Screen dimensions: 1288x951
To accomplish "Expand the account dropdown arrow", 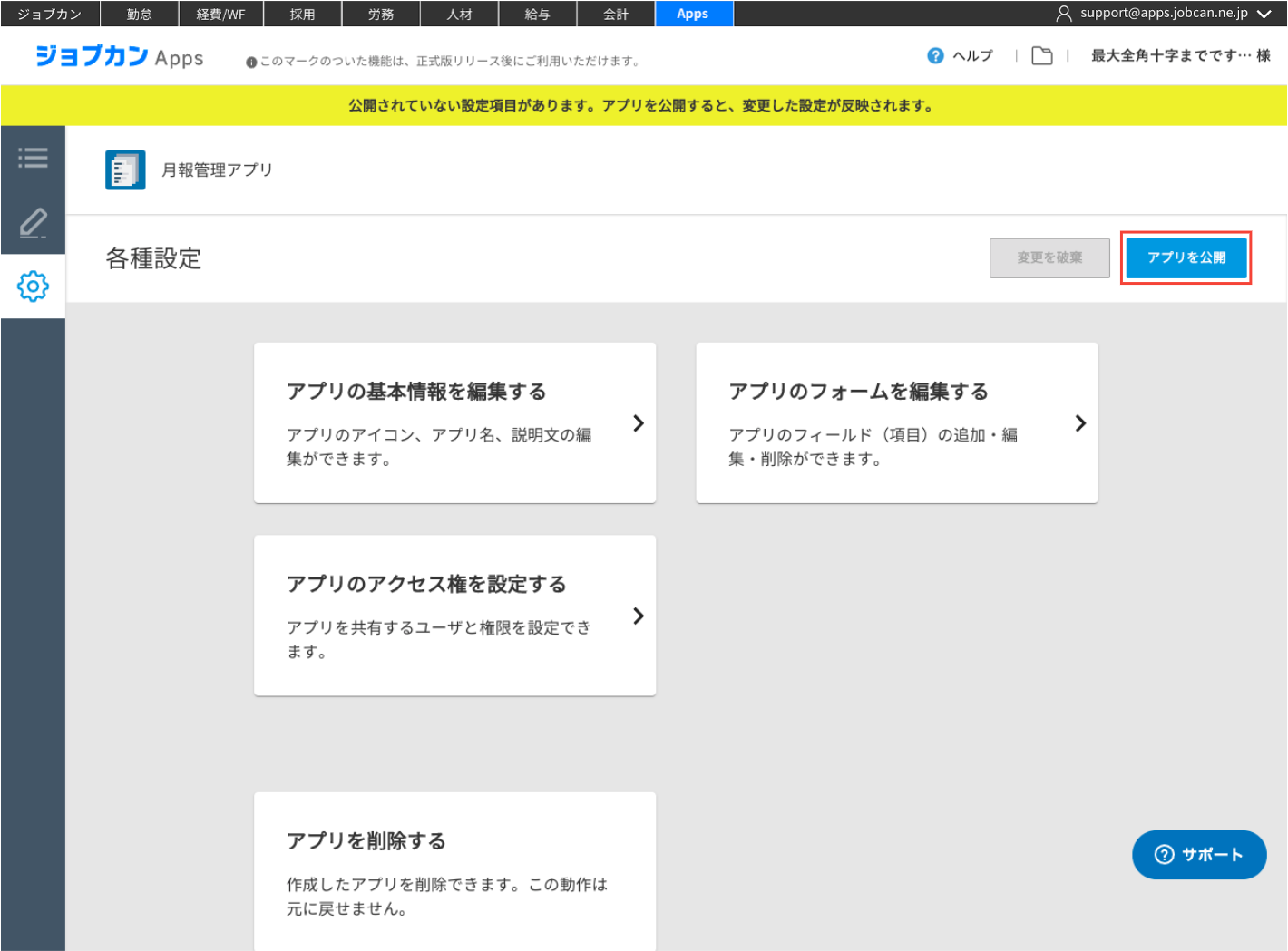I will tap(1264, 14).
